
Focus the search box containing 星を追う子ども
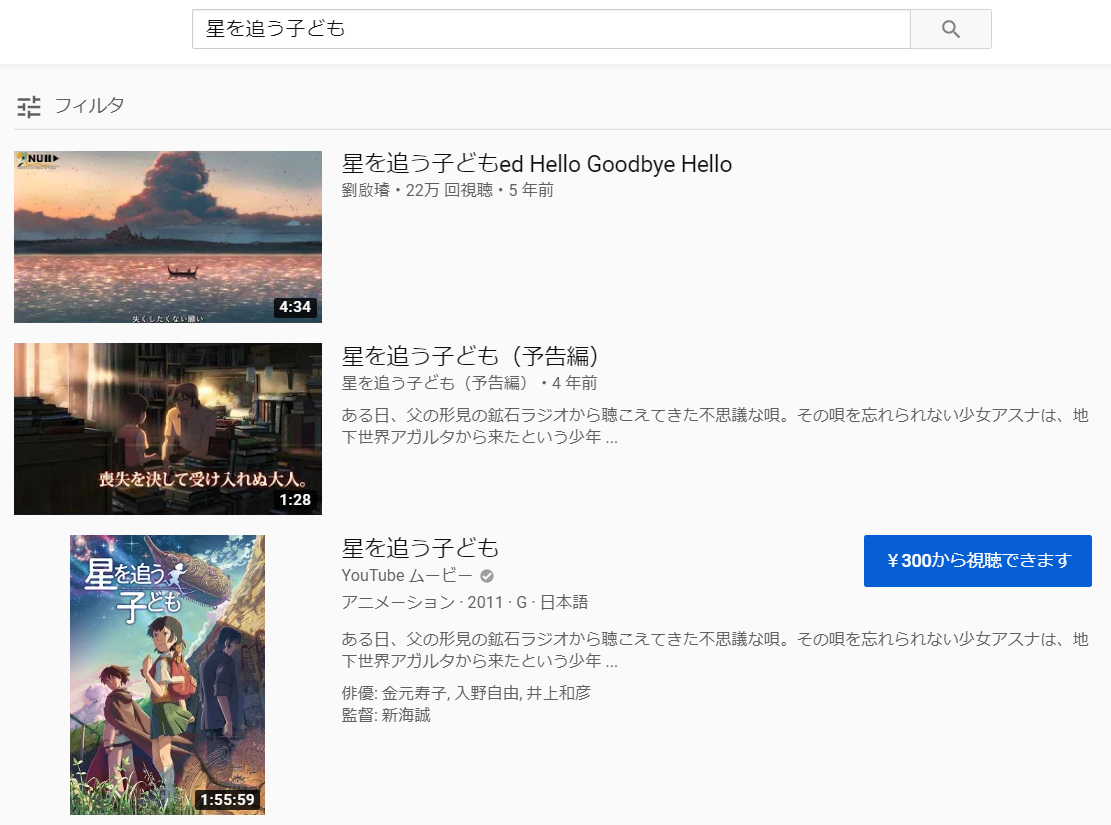(551, 29)
